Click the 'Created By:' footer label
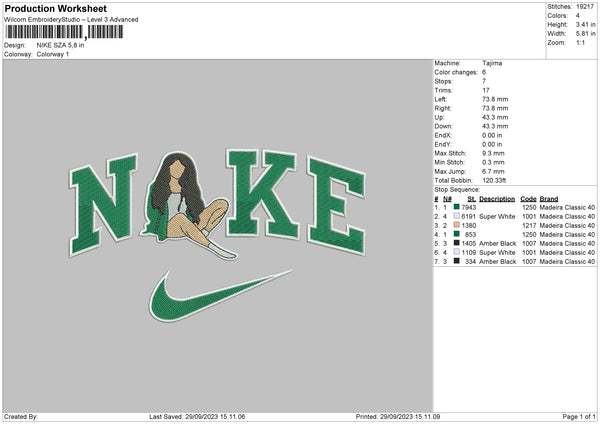This screenshot has height=424, width=600. [x=21, y=417]
